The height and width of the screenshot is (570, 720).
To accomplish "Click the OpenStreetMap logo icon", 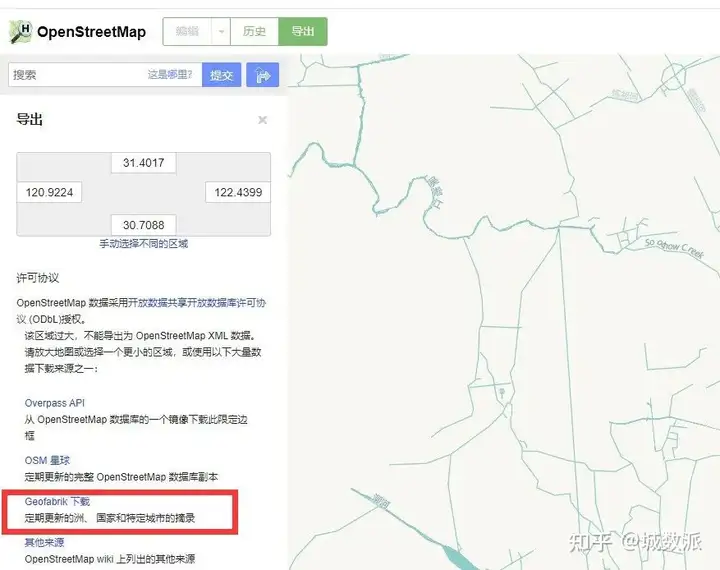I will pyautogui.click(x=21, y=32).
